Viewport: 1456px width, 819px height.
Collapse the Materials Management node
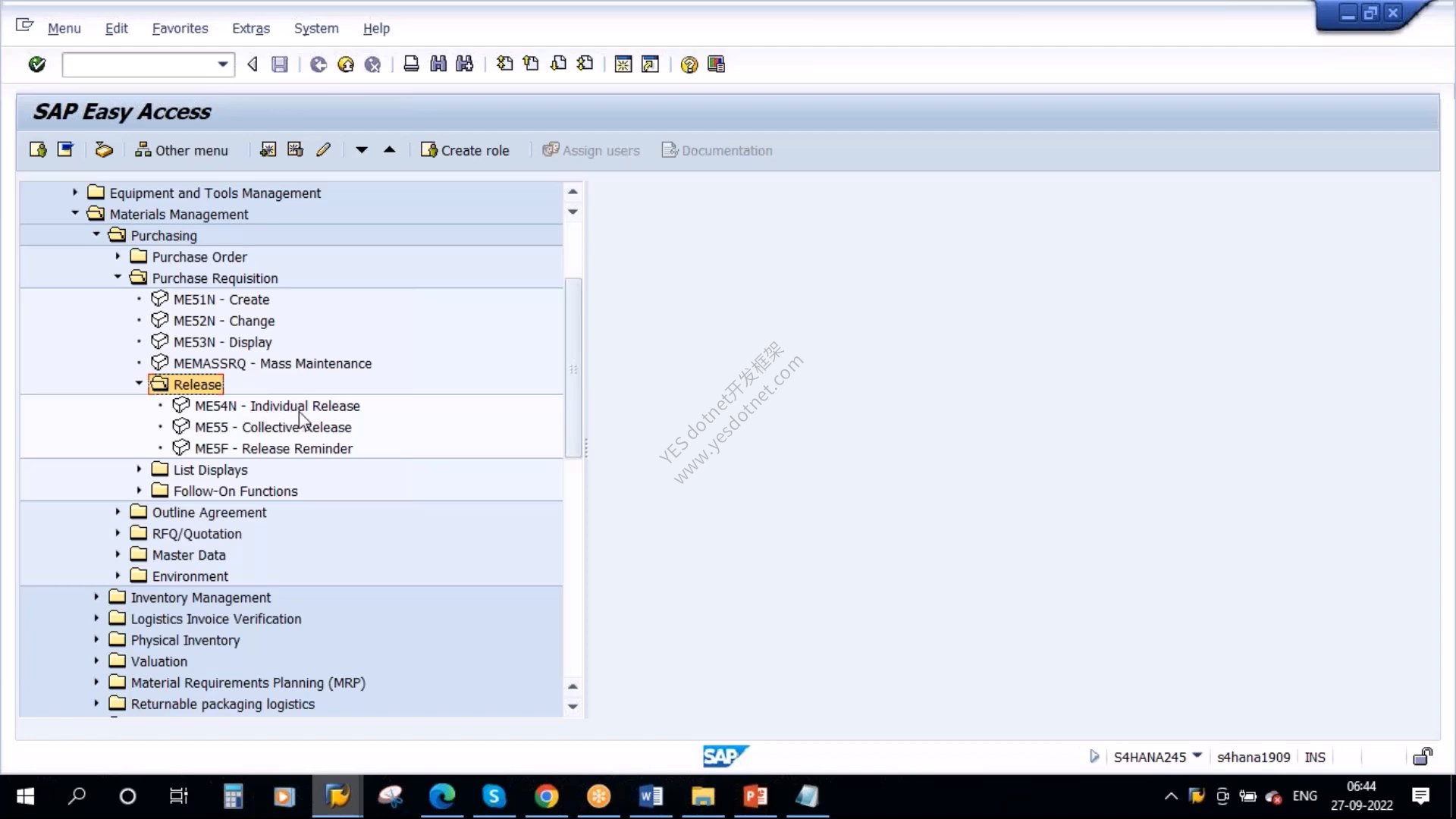point(75,214)
